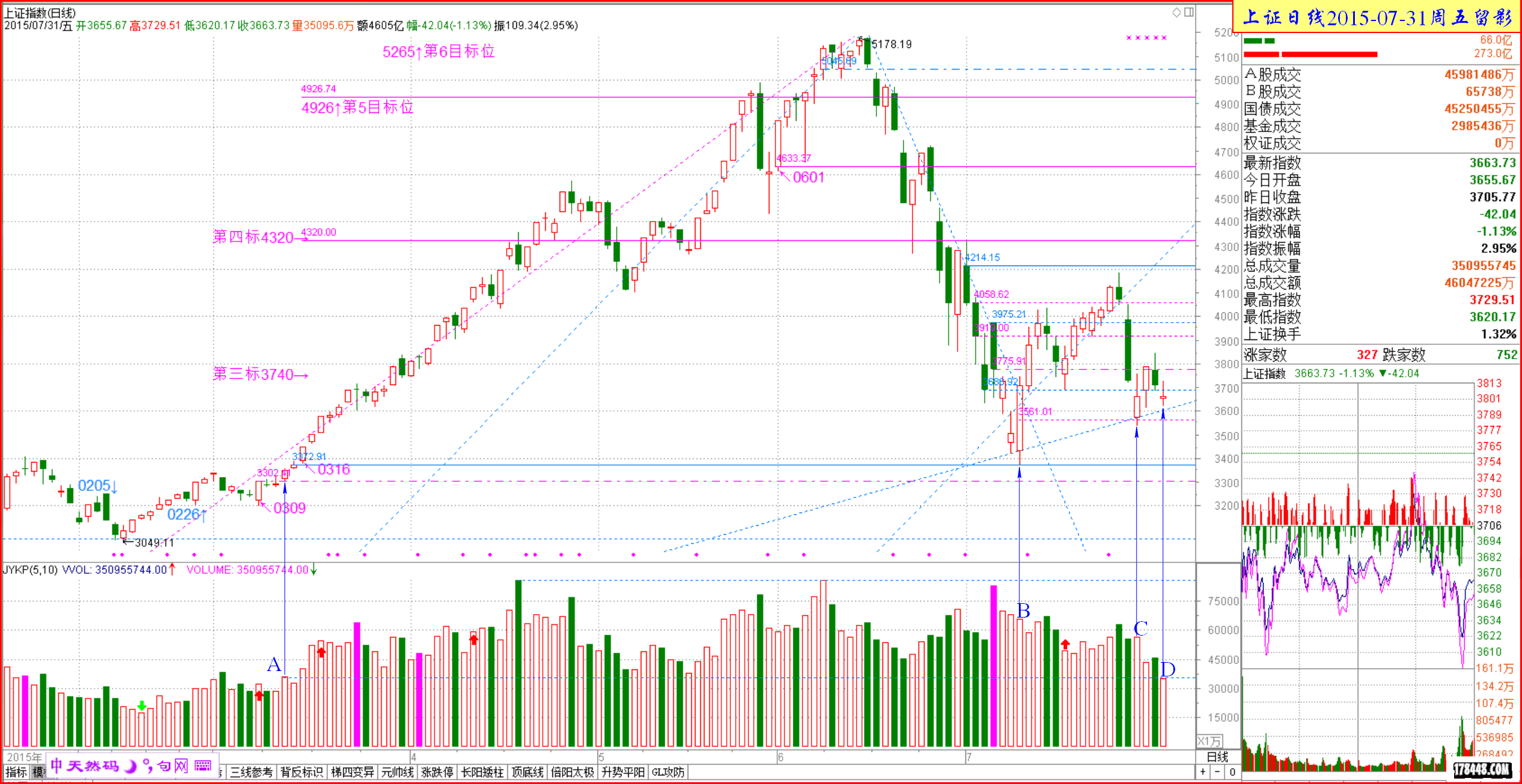Click the letter C volume marker
The image size is (1522, 784).
coord(1141,628)
